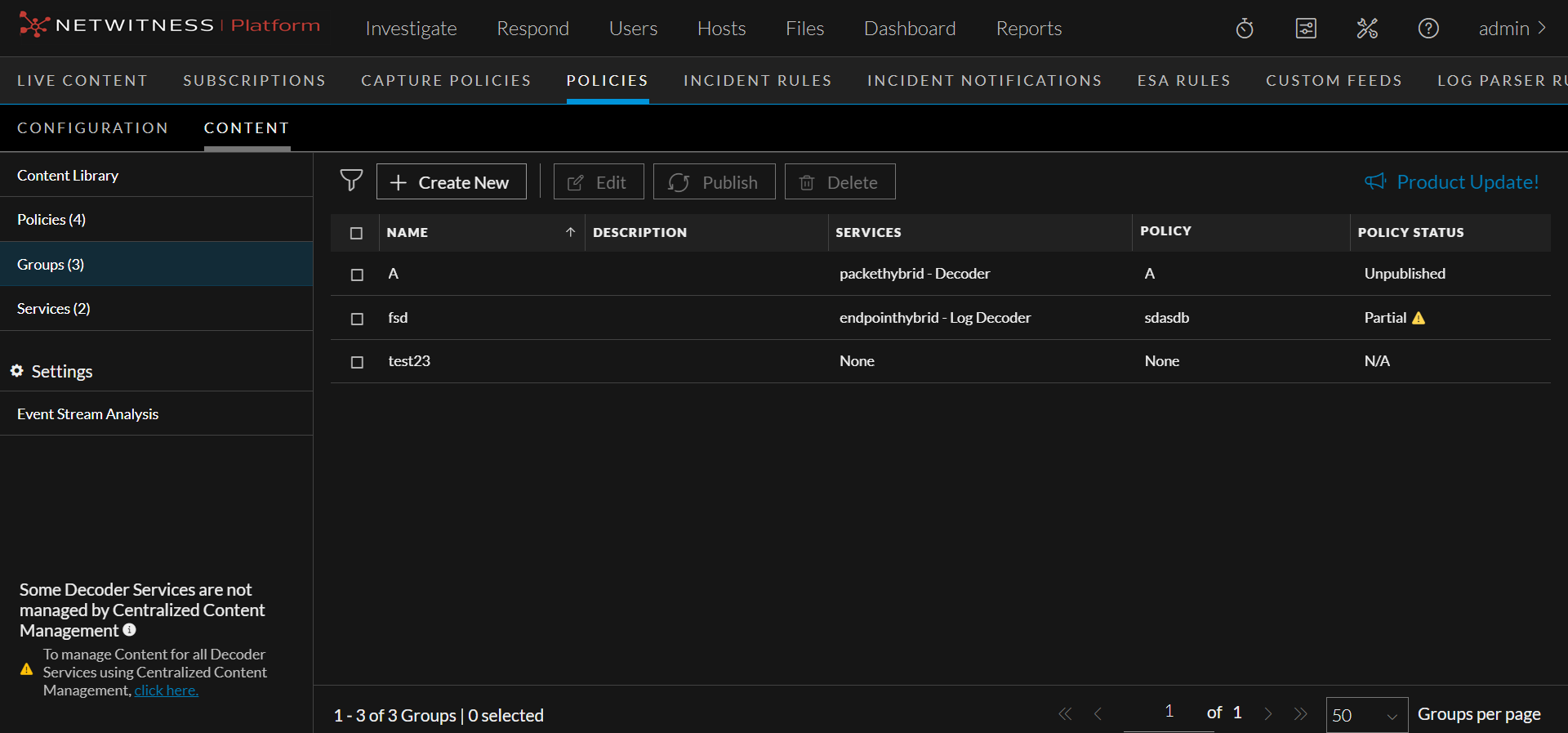Sort by Name column arrow

(570, 232)
